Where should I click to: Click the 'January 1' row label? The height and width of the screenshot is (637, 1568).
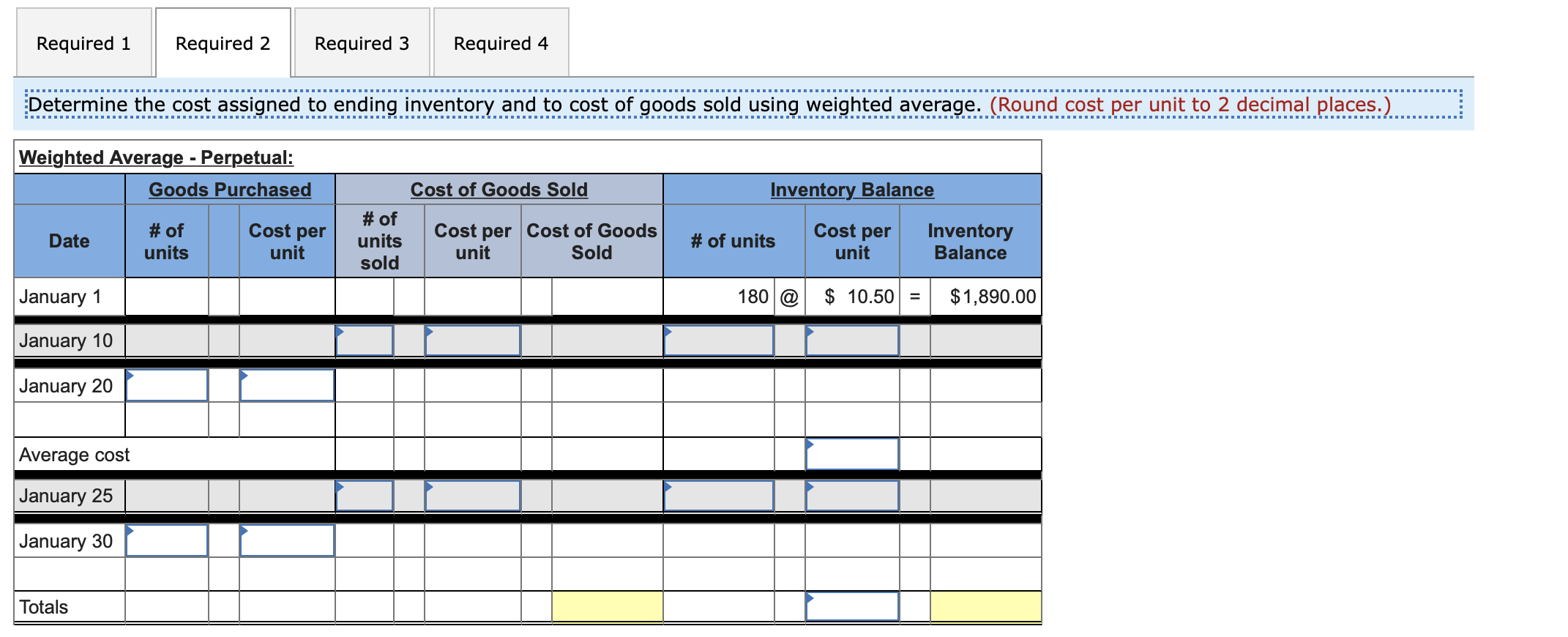tap(60, 297)
